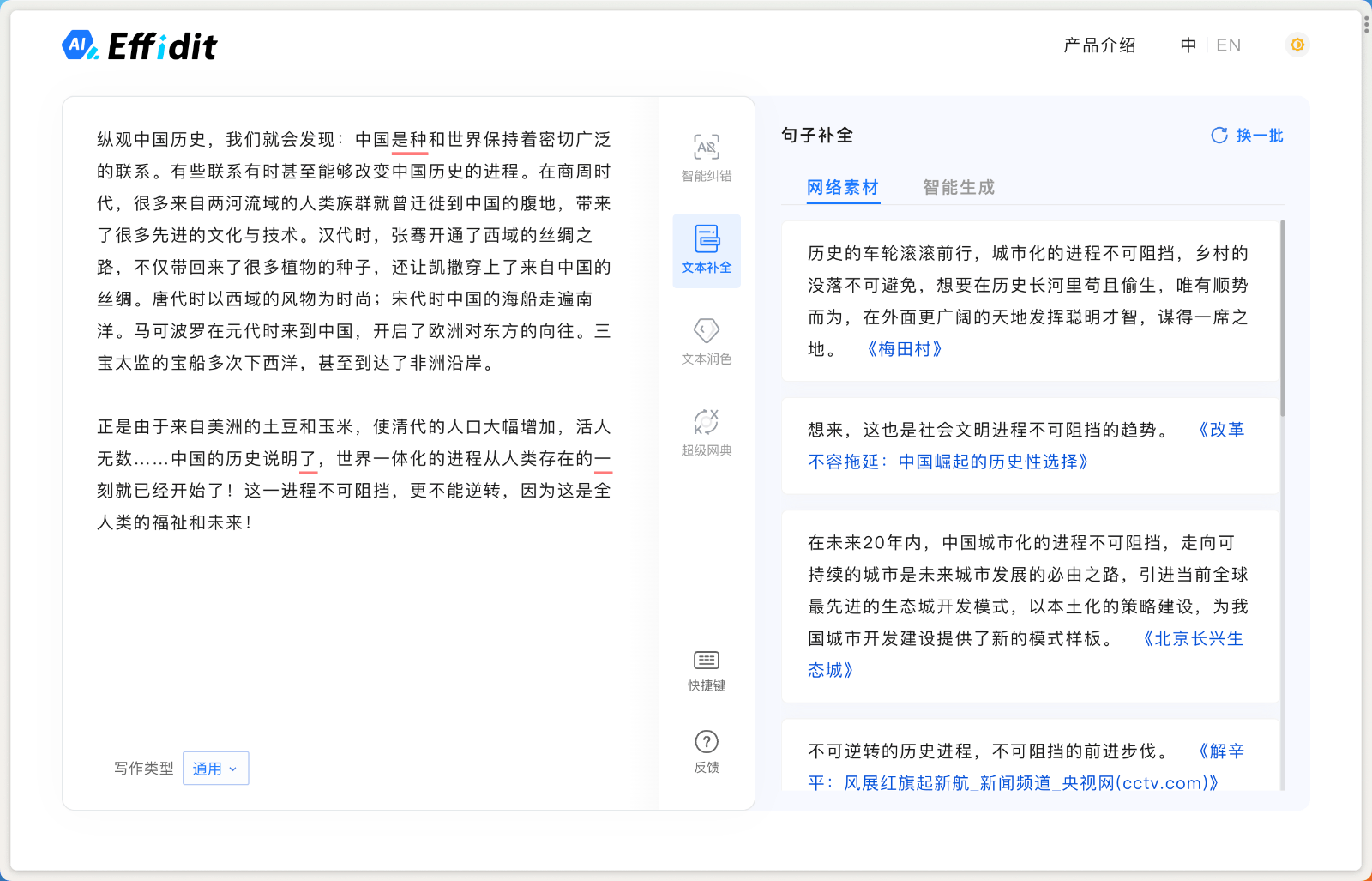Open the 智能纠错 tool
This screenshot has width=1372, height=881.
point(707,159)
